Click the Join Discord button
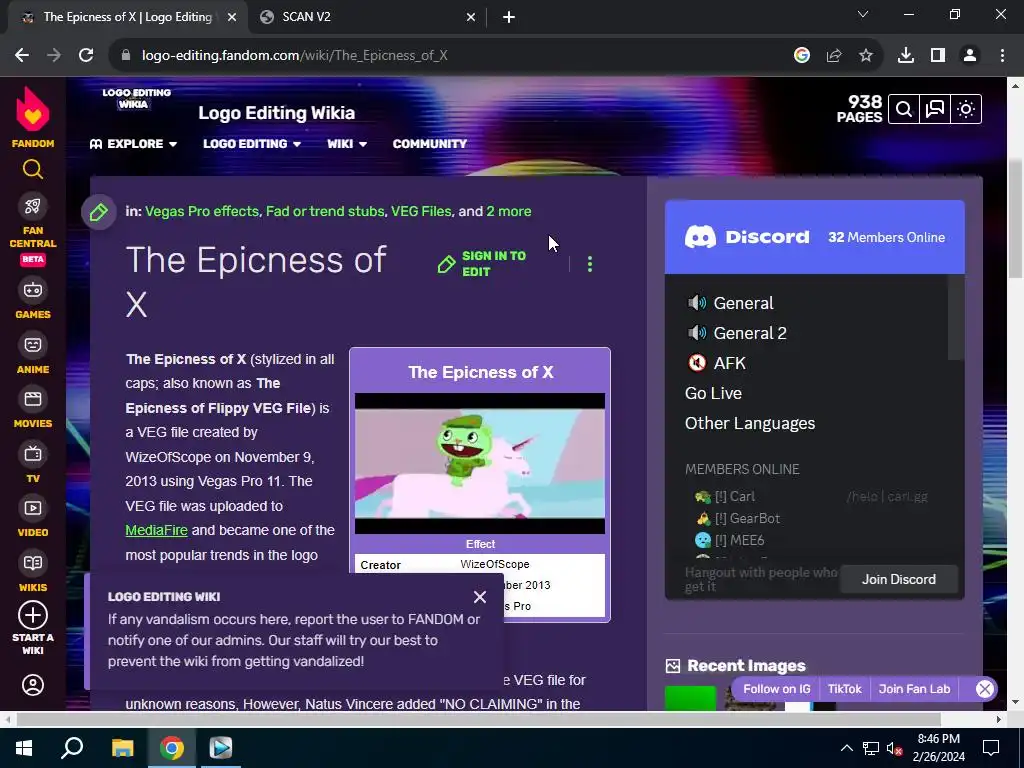 click(899, 579)
